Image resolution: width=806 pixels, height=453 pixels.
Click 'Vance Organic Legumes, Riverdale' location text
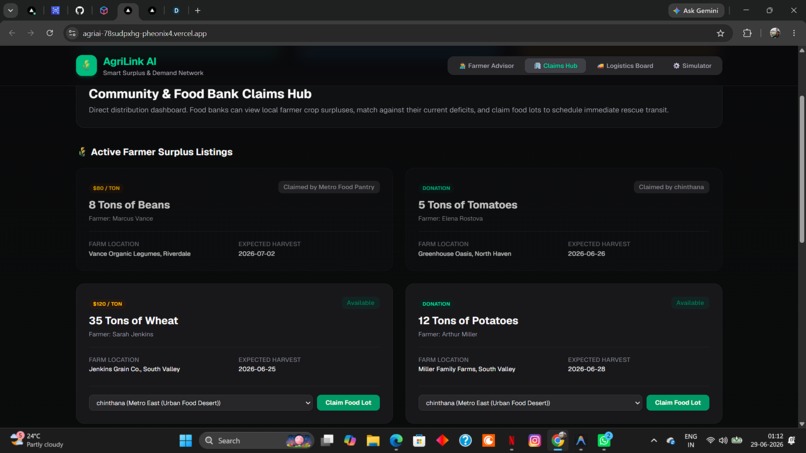point(139,253)
